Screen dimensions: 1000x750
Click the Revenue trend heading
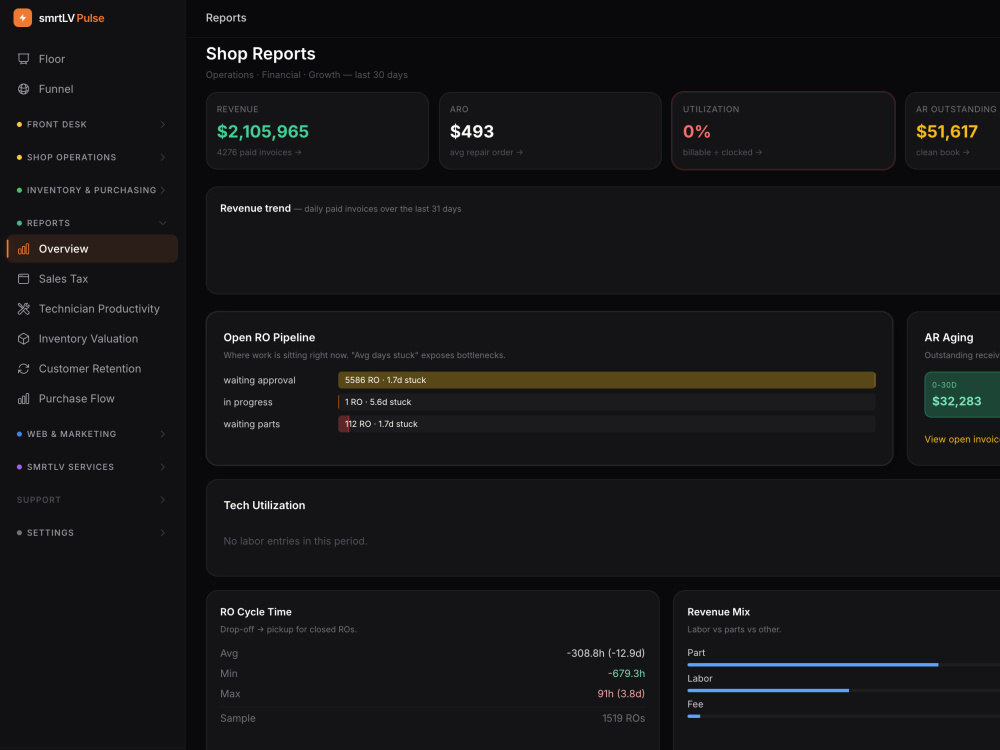click(x=255, y=209)
